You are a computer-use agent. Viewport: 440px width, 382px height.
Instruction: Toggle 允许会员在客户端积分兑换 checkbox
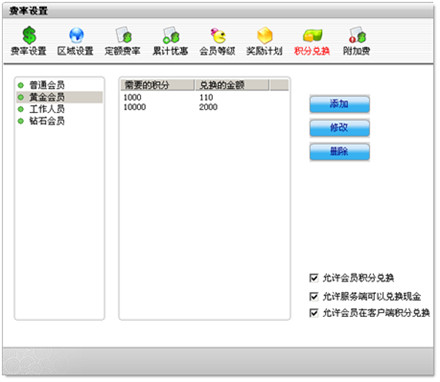point(314,313)
